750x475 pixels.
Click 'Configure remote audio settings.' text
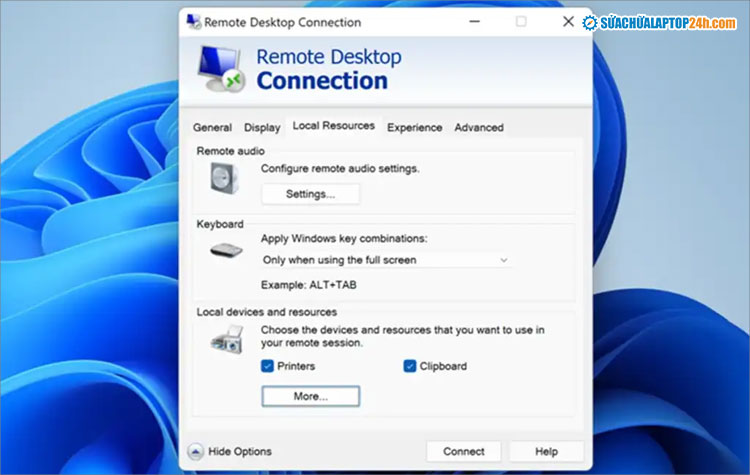(340, 169)
